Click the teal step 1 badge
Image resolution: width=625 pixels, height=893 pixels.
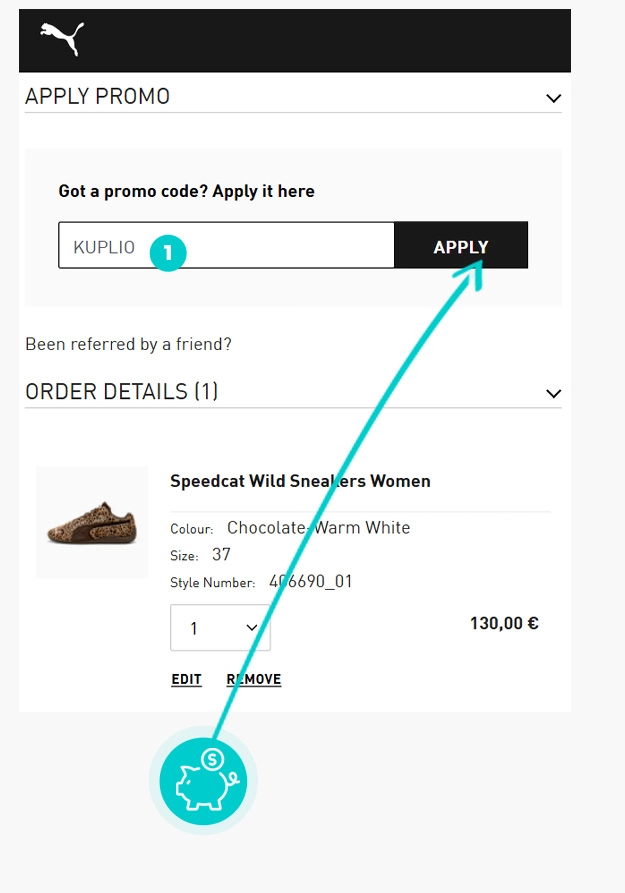coord(168,253)
